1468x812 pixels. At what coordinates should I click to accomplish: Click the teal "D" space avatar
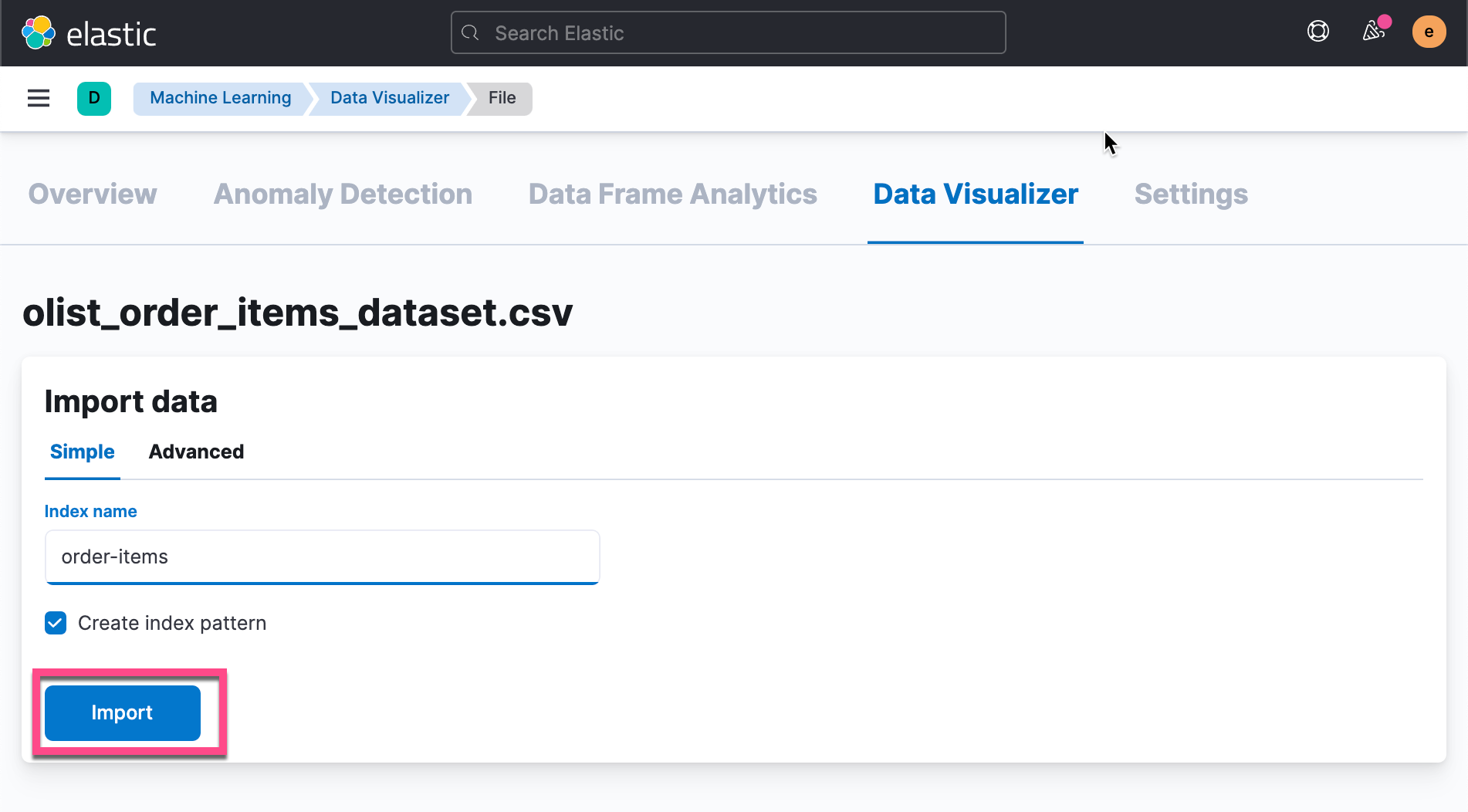[x=93, y=98]
